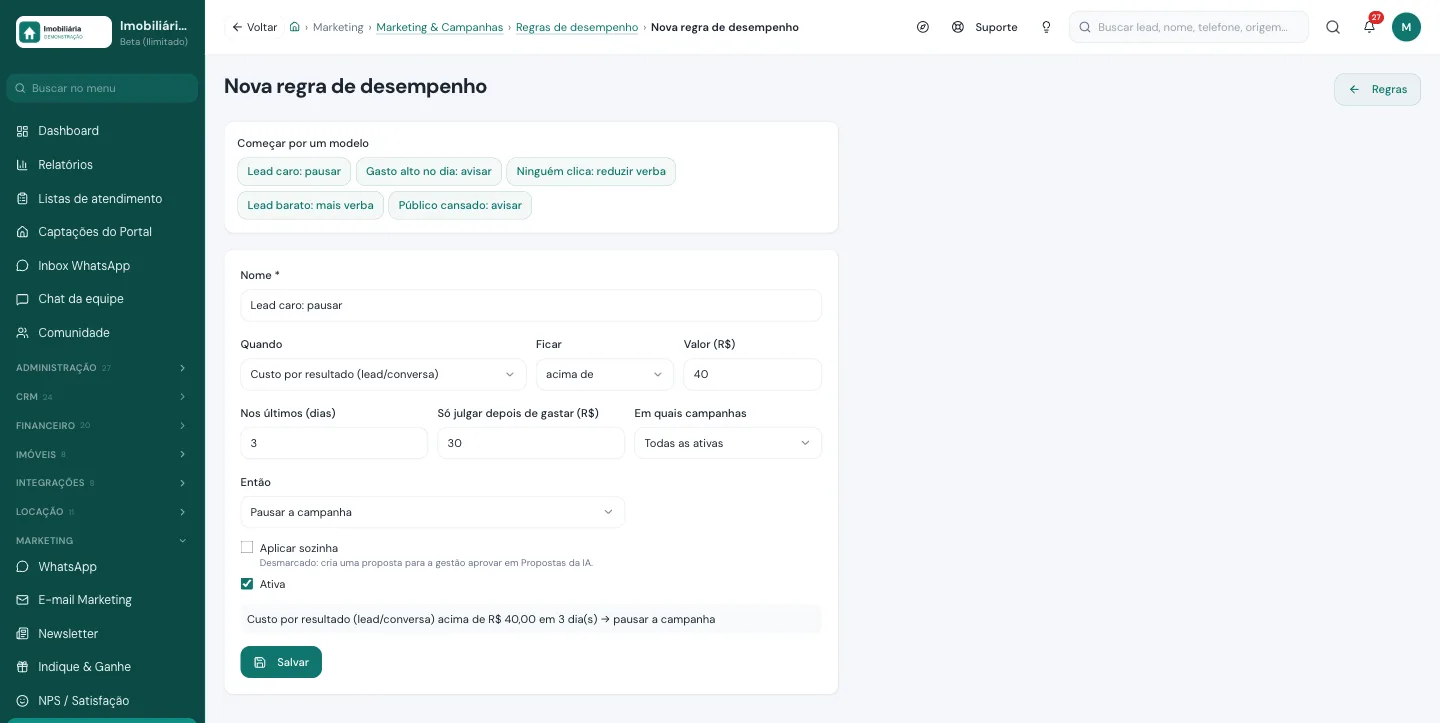Open Em quais campanhas dropdown
Screen dimensions: 1440x723
(728, 443)
